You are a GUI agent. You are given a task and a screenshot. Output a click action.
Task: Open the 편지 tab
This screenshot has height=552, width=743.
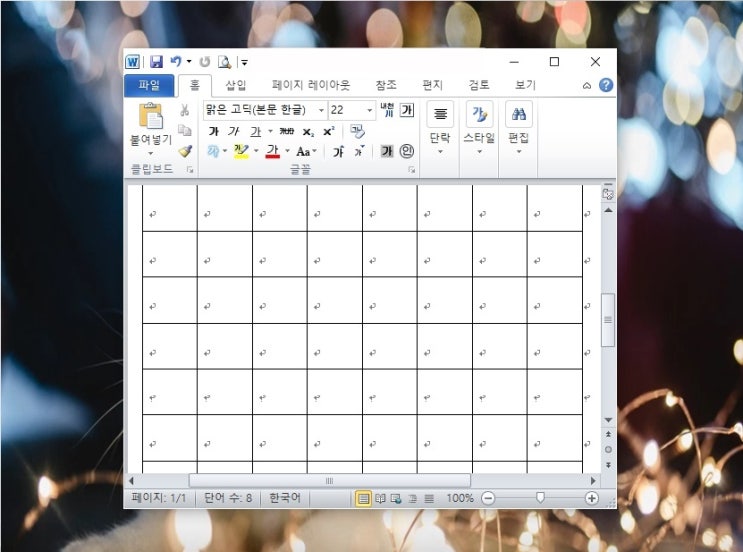tap(432, 85)
